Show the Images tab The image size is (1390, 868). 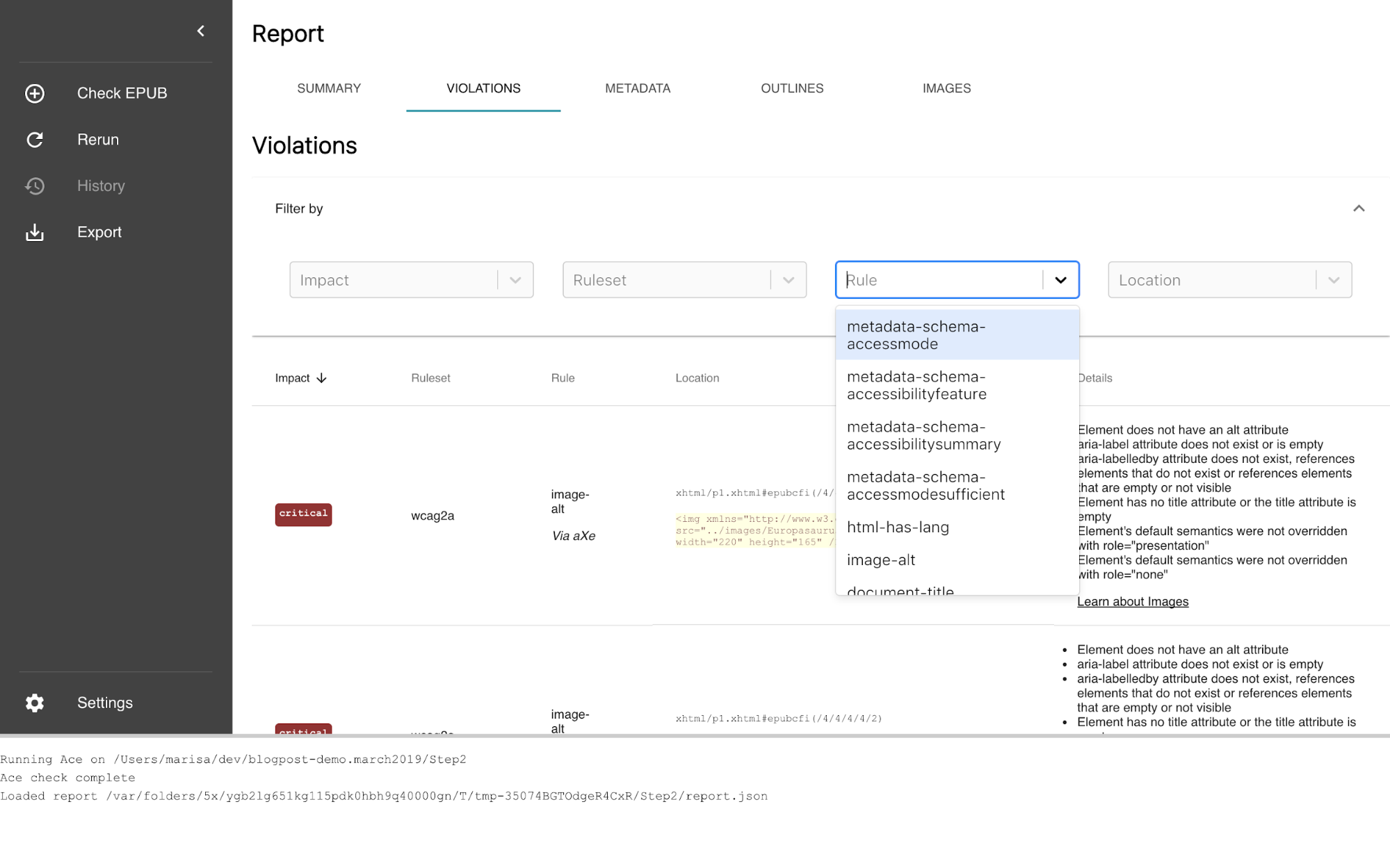946,88
